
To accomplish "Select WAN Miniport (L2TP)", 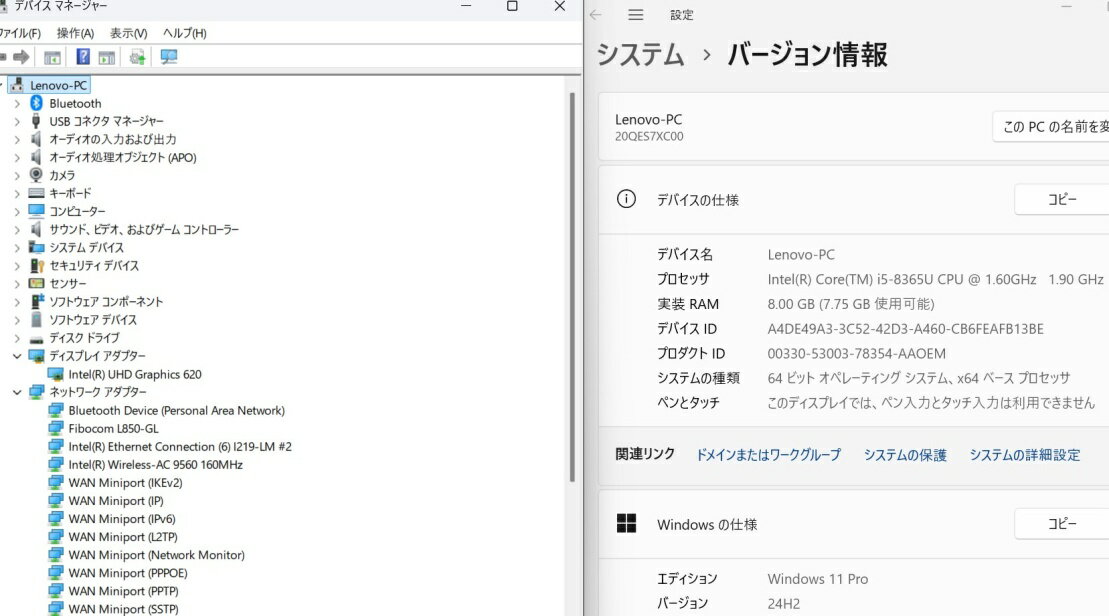I will click(x=122, y=537).
